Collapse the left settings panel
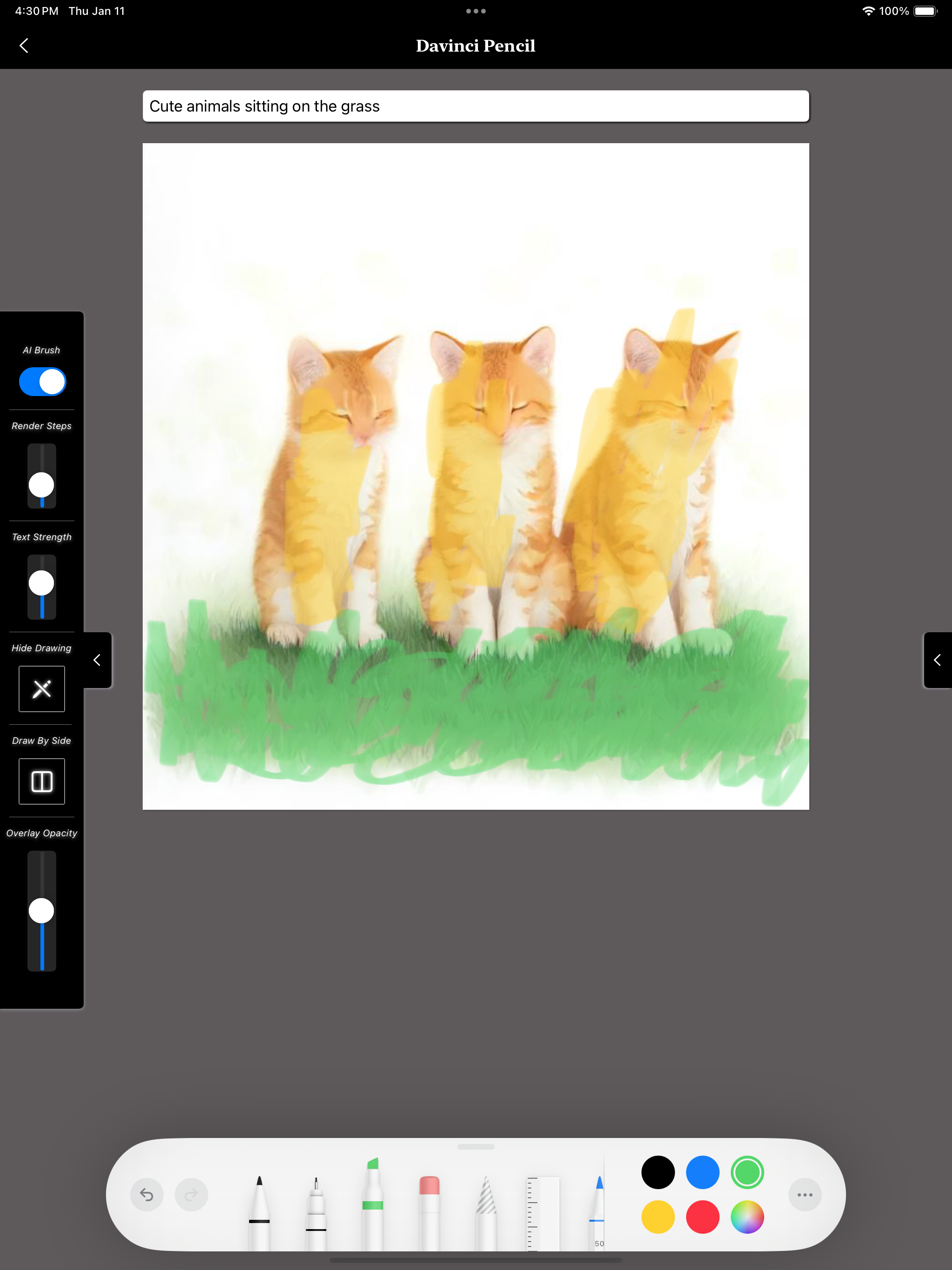This screenshot has height=1270, width=952. 97,660
